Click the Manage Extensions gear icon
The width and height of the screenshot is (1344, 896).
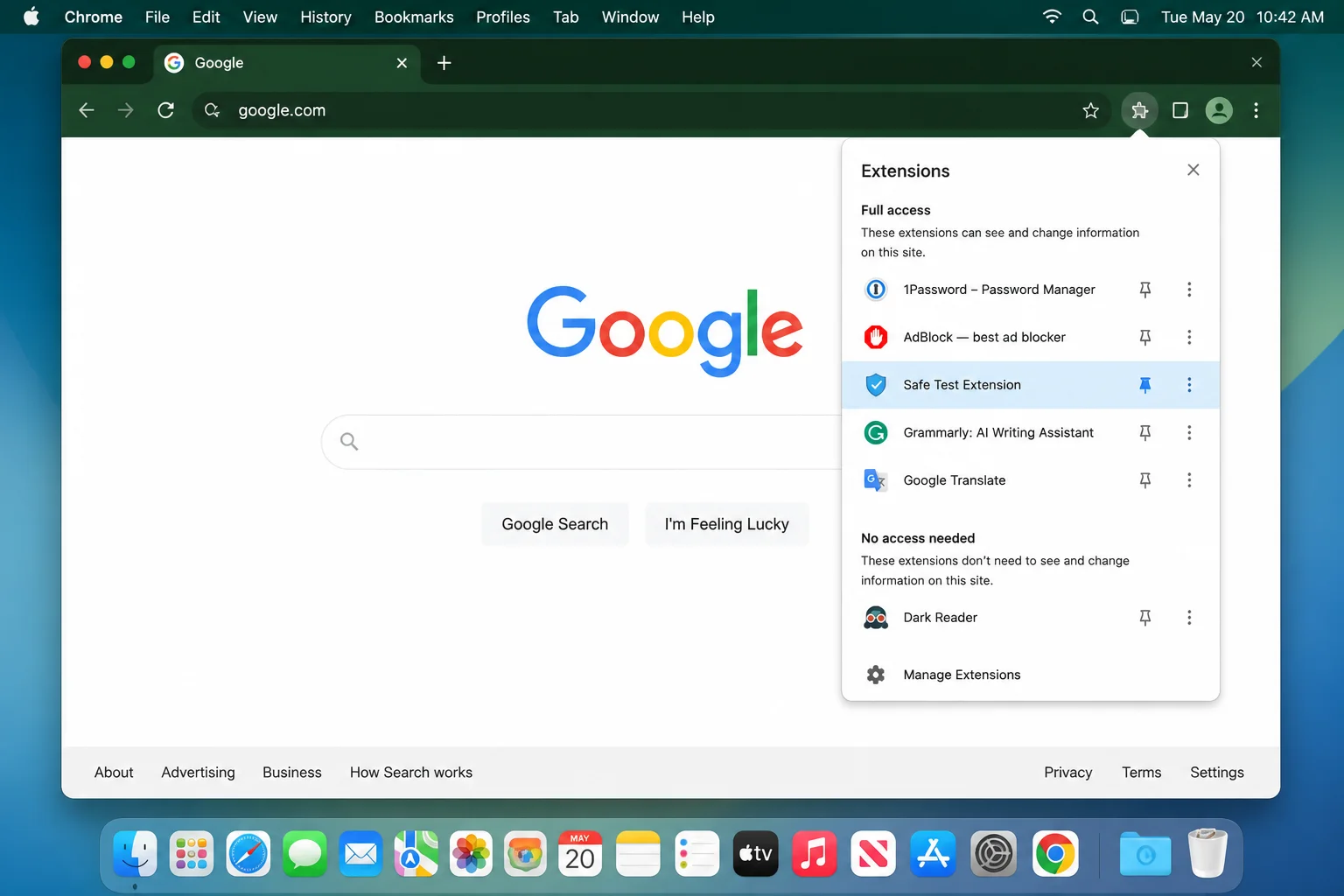tap(876, 675)
